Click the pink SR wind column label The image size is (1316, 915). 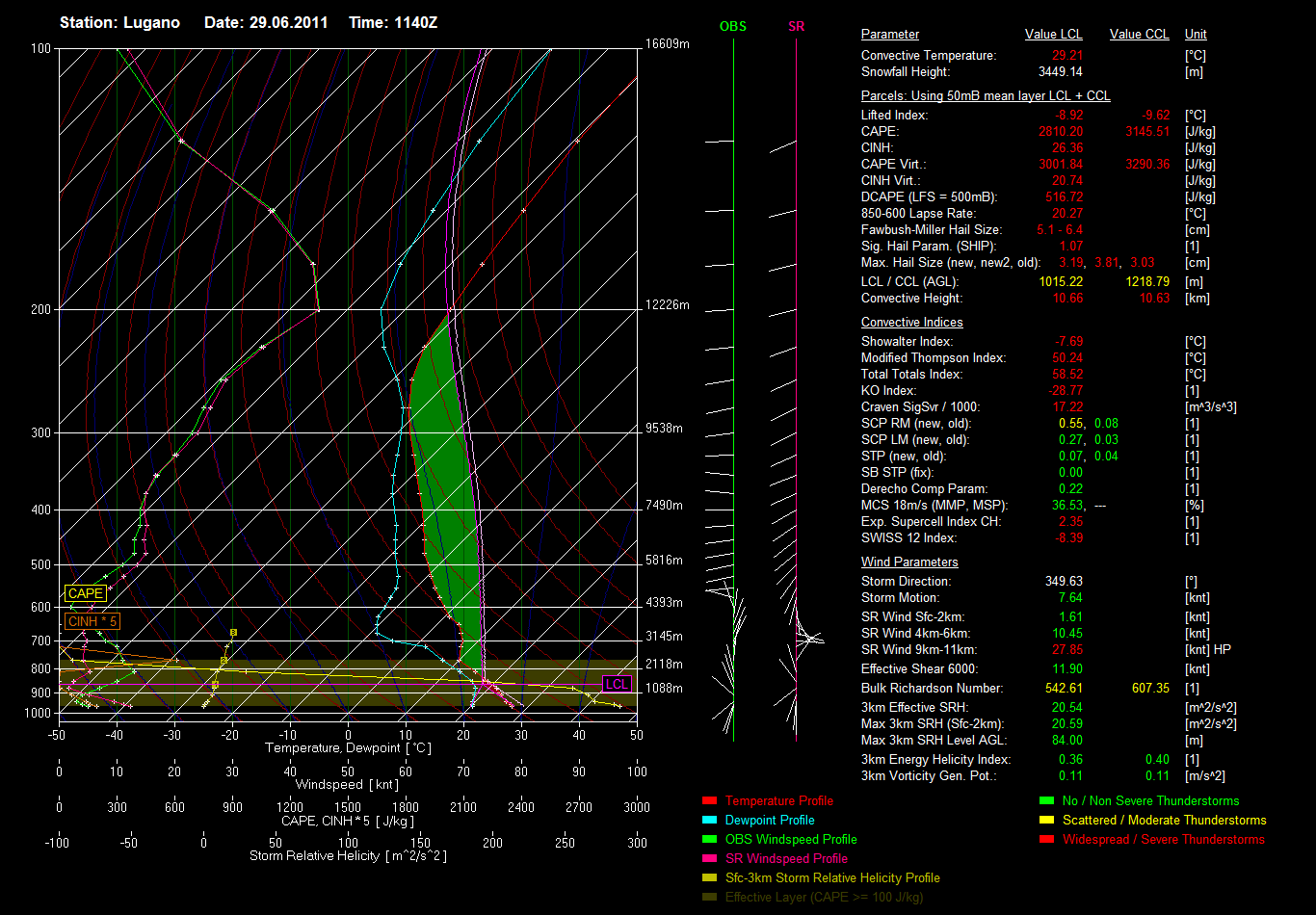pyautogui.click(x=796, y=26)
